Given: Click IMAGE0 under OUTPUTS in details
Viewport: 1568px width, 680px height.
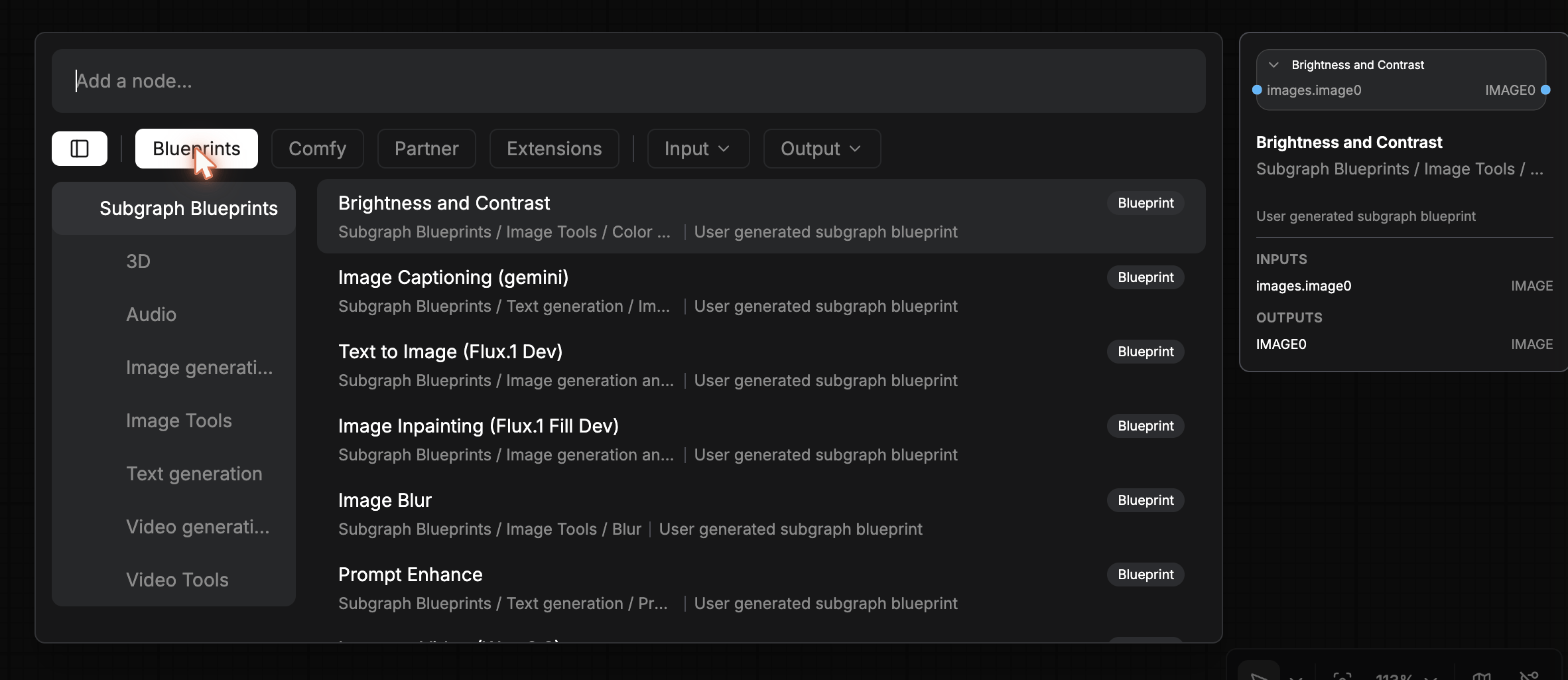Looking at the screenshot, I should (x=1281, y=344).
